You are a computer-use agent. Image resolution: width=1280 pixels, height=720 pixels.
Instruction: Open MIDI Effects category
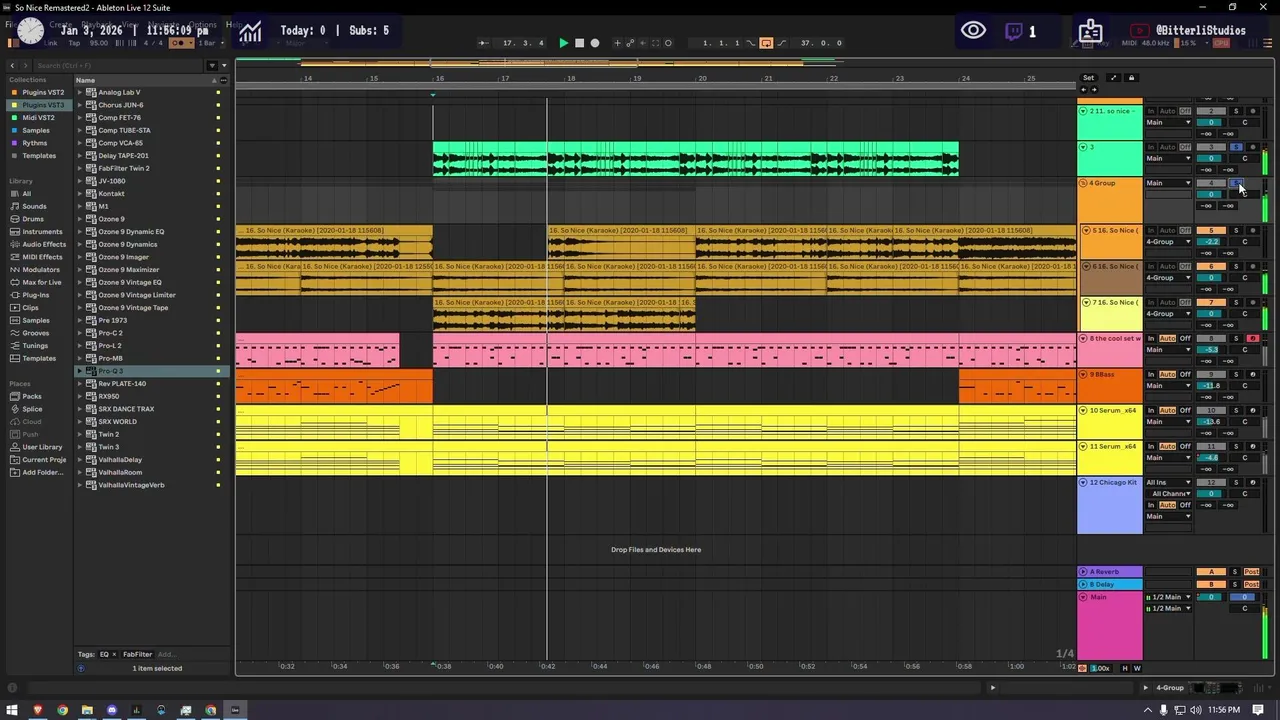(41, 257)
